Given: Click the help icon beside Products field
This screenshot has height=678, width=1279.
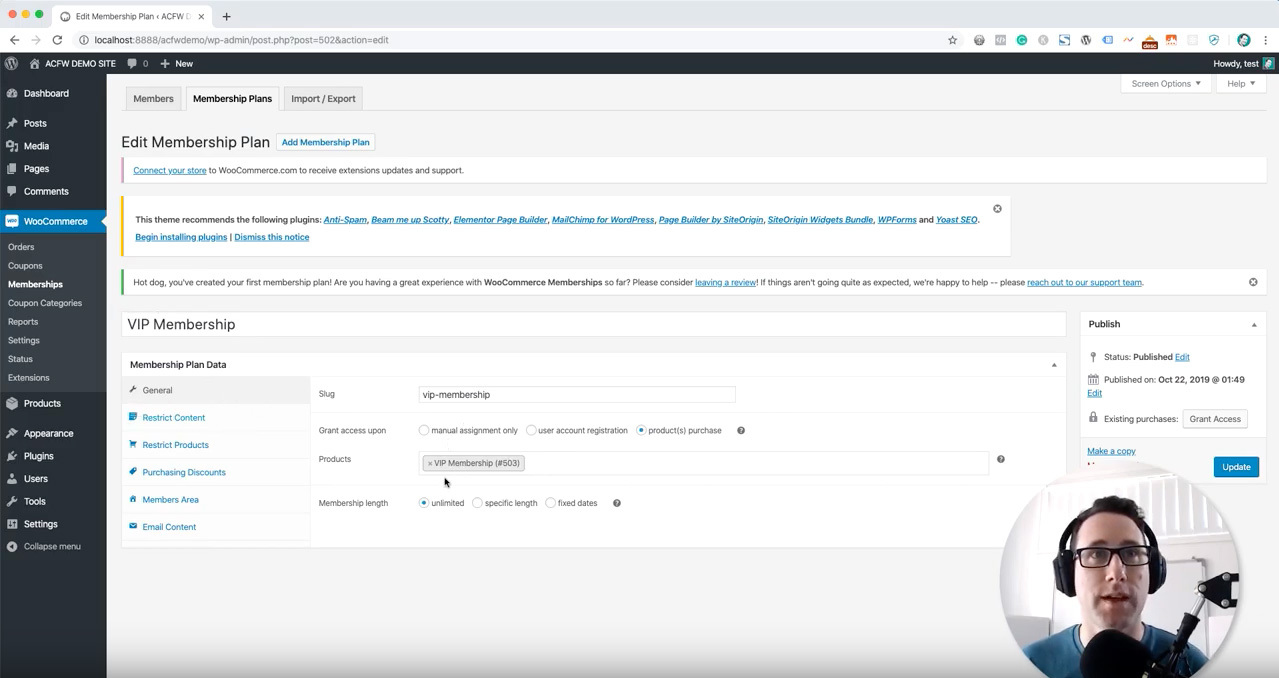Looking at the screenshot, I should 1000,459.
